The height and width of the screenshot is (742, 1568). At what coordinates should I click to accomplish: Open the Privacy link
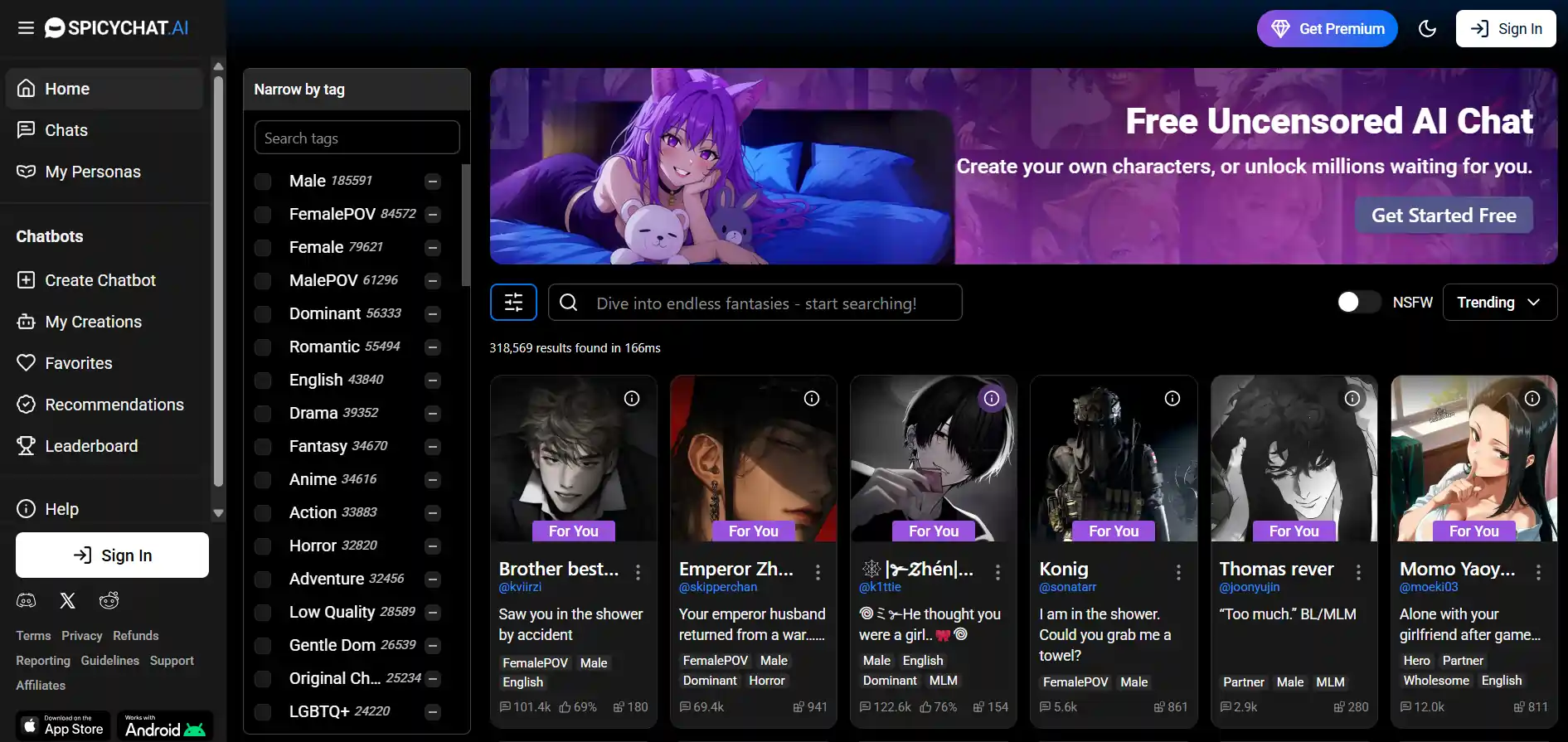[x=82, y=636]
